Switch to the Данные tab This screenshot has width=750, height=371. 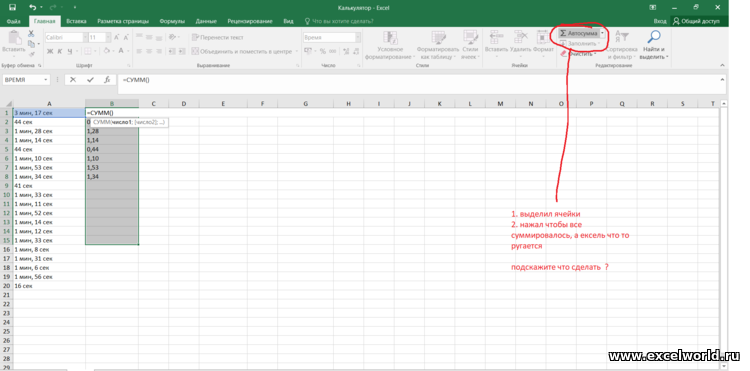coord(207,22)
